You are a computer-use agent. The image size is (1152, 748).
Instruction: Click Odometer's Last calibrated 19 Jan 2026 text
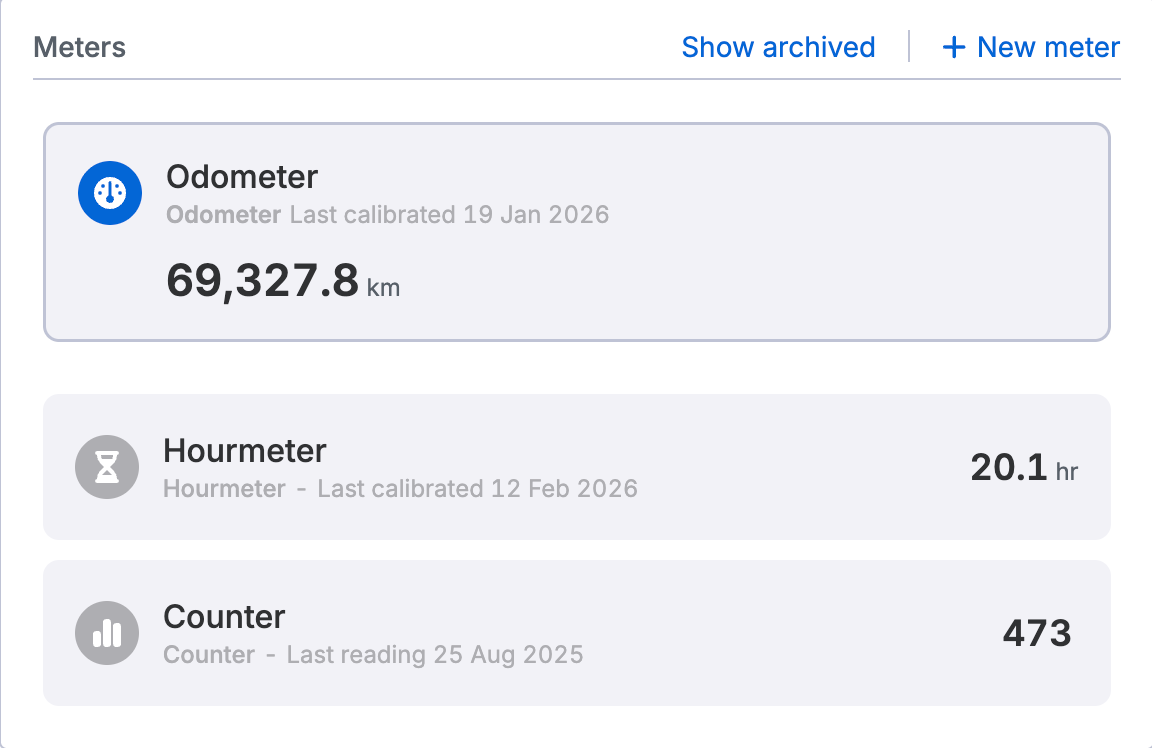pyautogui.click(x=449, y=215)
